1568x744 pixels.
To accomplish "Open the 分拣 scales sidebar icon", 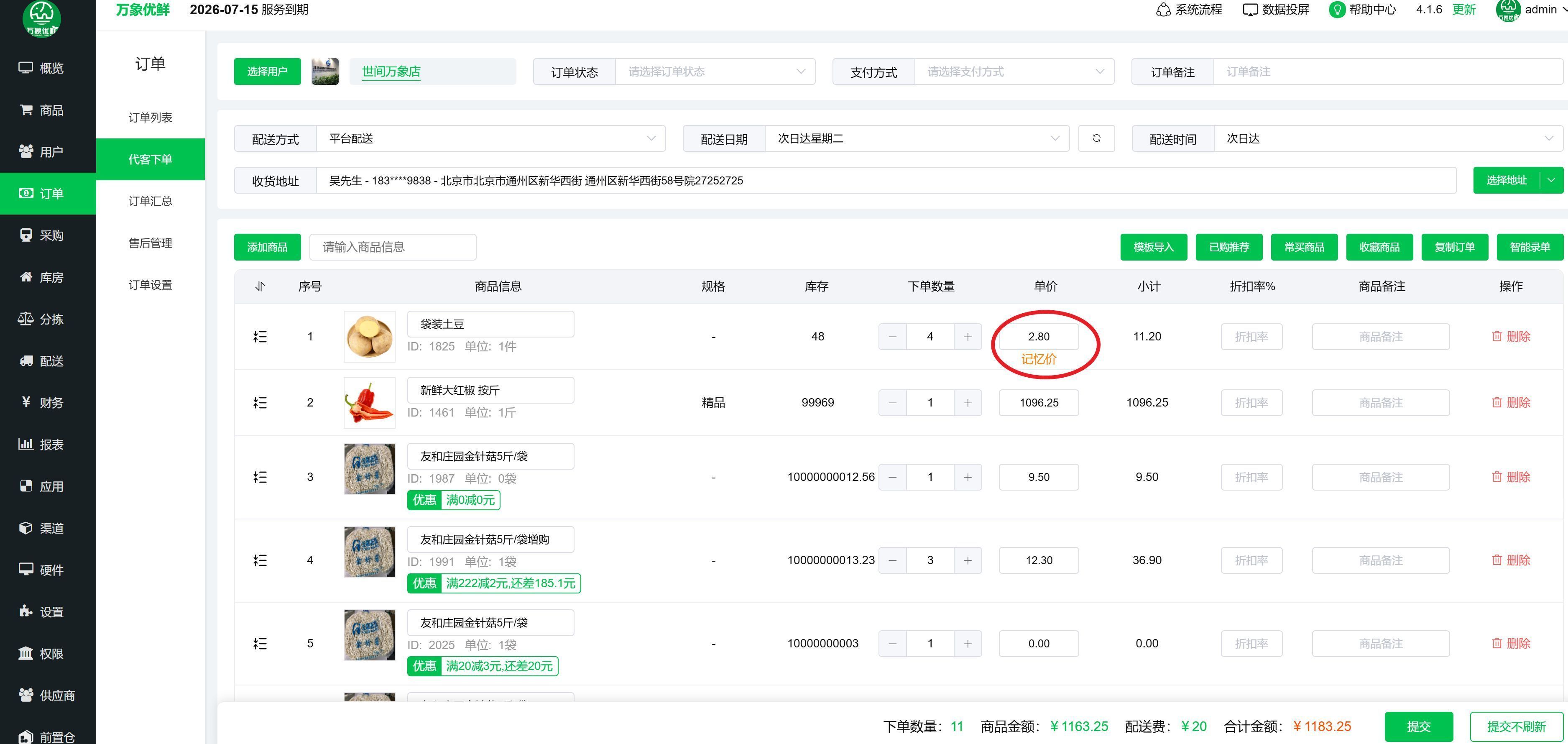I will point(26,319).
